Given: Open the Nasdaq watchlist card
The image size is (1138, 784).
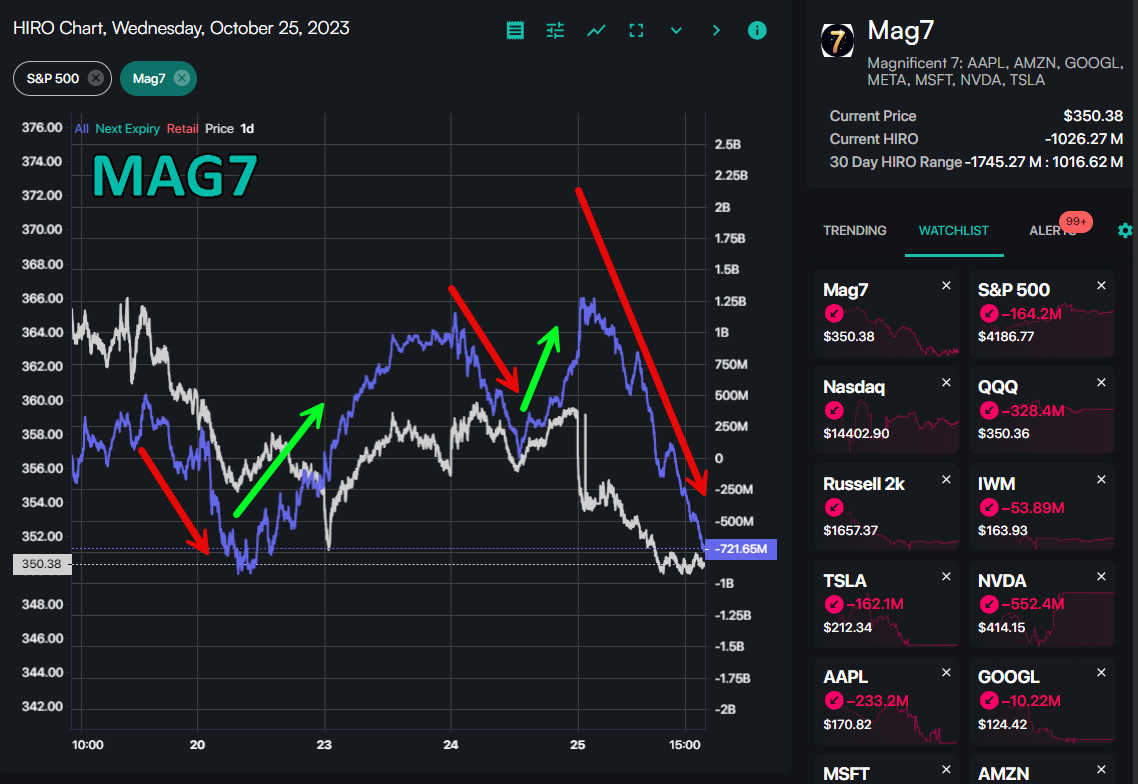Looking at the screenshot, I should (887, 410).
